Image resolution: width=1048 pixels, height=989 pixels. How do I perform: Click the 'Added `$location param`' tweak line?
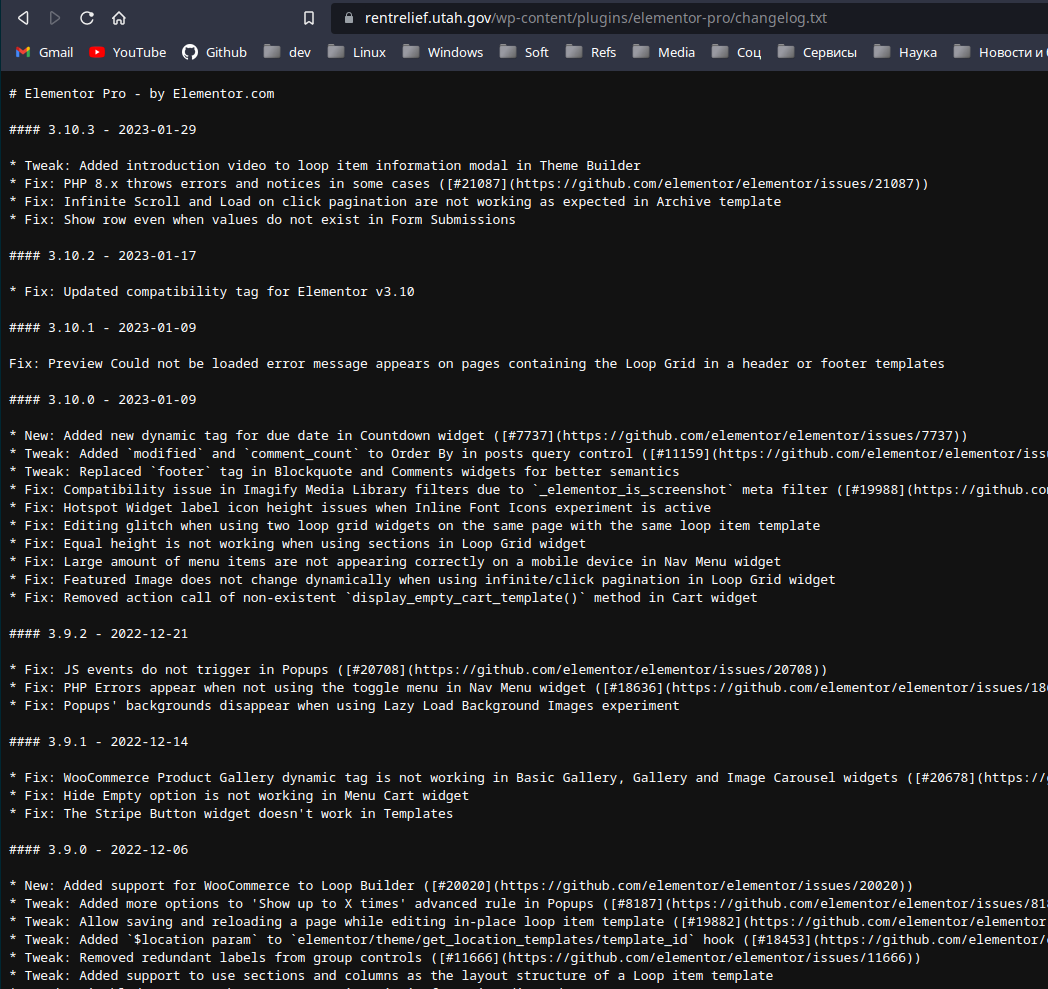click(528, 942)
